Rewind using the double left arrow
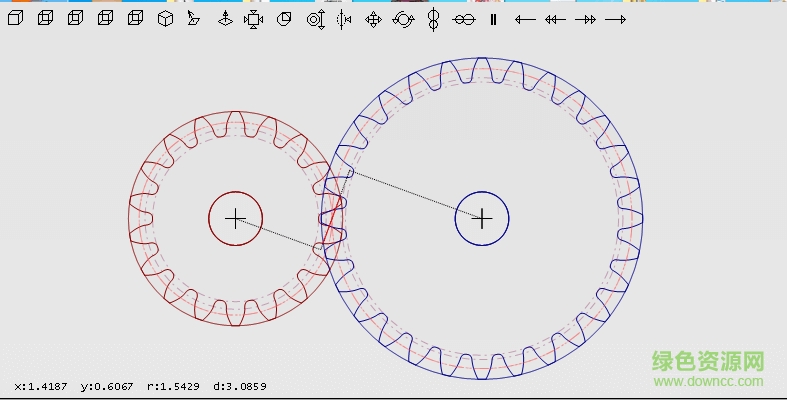This screenshot has height=400, width=787. pos(555,18)
